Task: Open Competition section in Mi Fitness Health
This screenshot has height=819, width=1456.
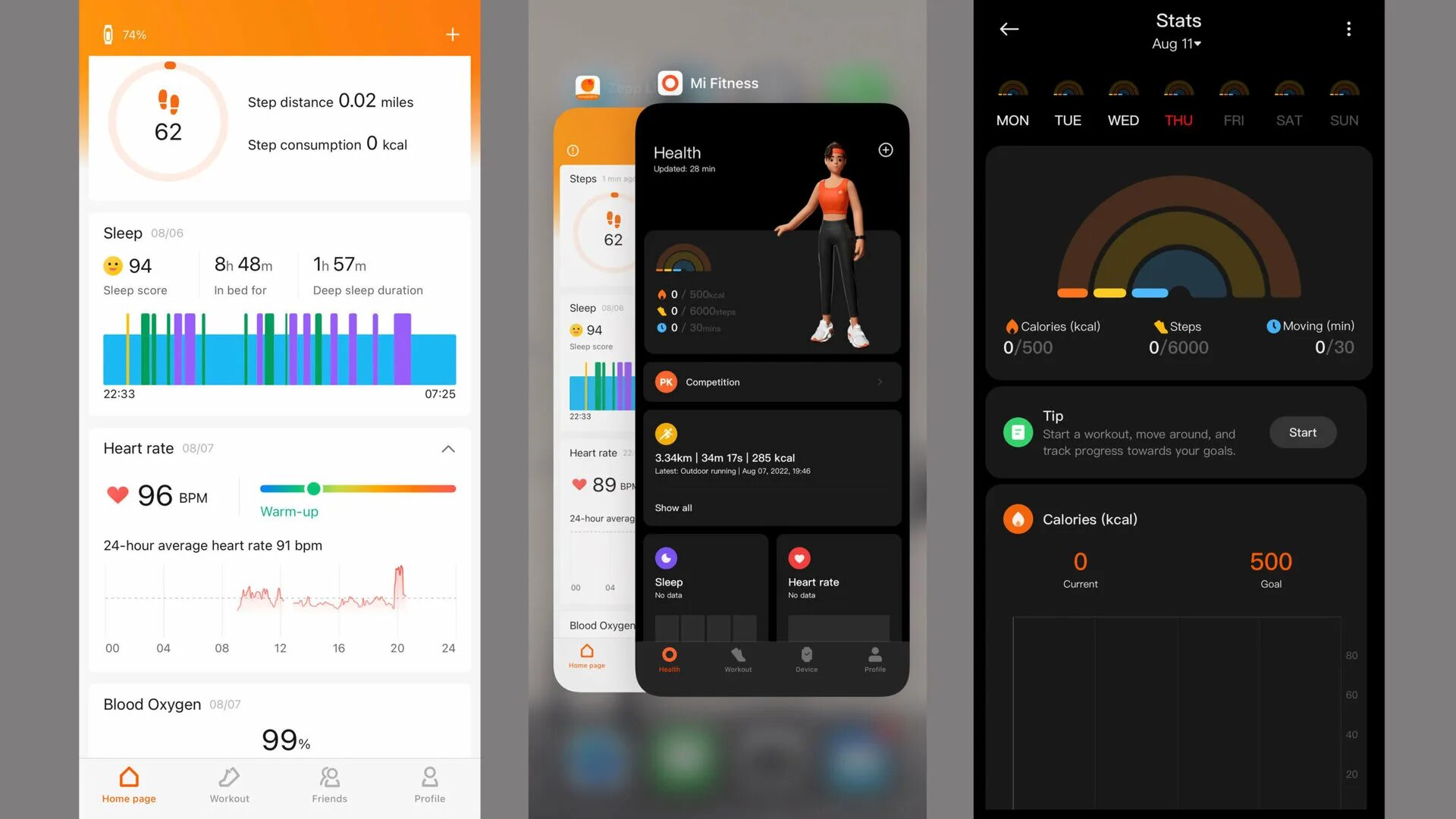Action: 770,381
